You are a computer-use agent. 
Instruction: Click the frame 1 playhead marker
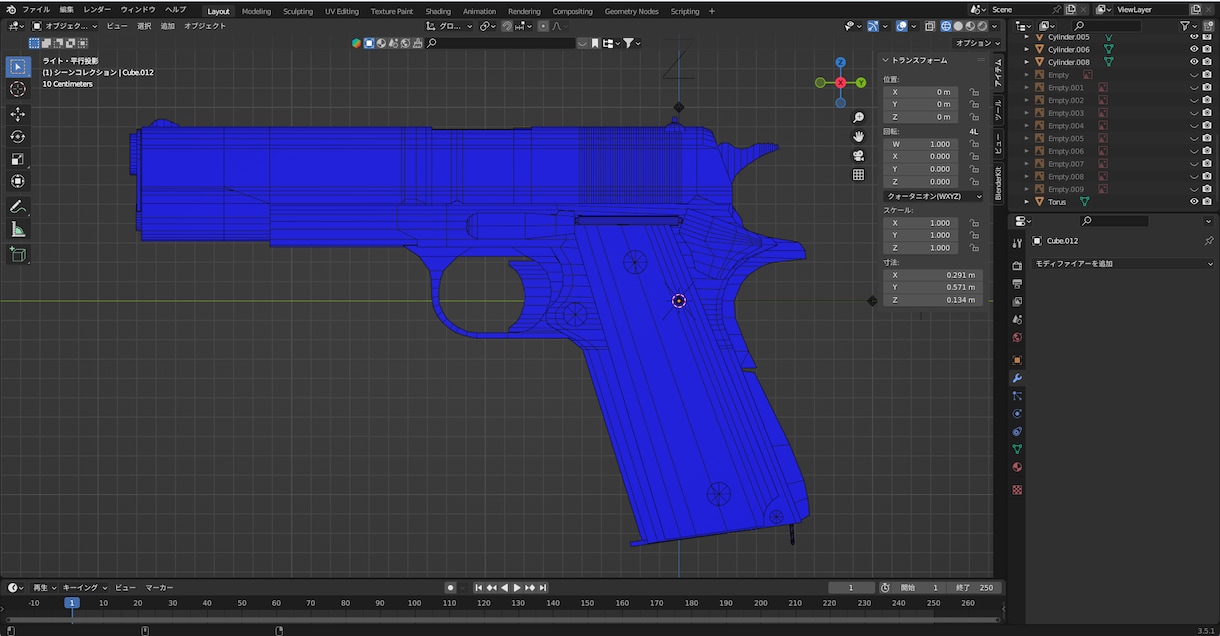point(72,603)
